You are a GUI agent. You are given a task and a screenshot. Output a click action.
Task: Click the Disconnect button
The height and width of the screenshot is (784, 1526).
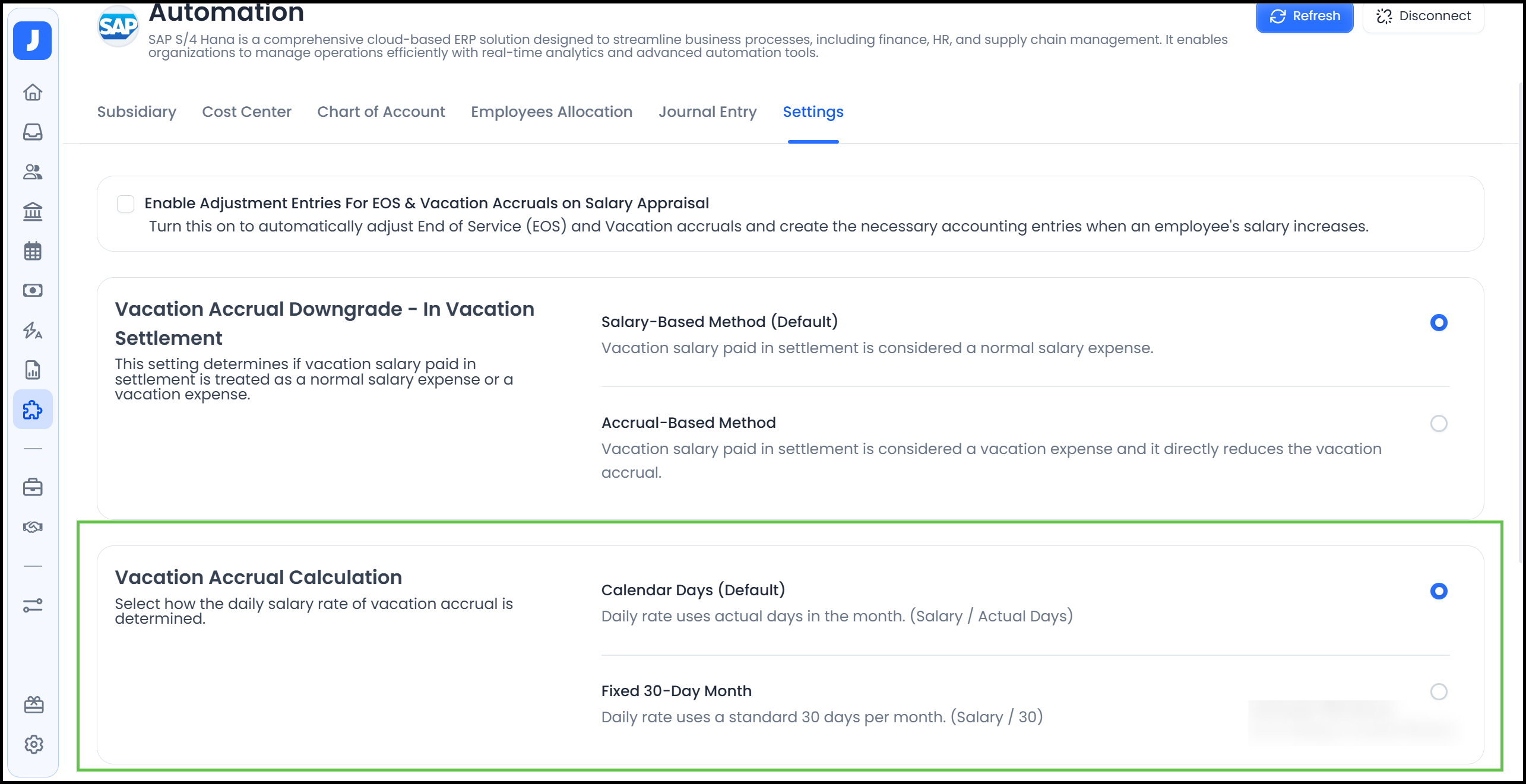(x=1423, y=16)
